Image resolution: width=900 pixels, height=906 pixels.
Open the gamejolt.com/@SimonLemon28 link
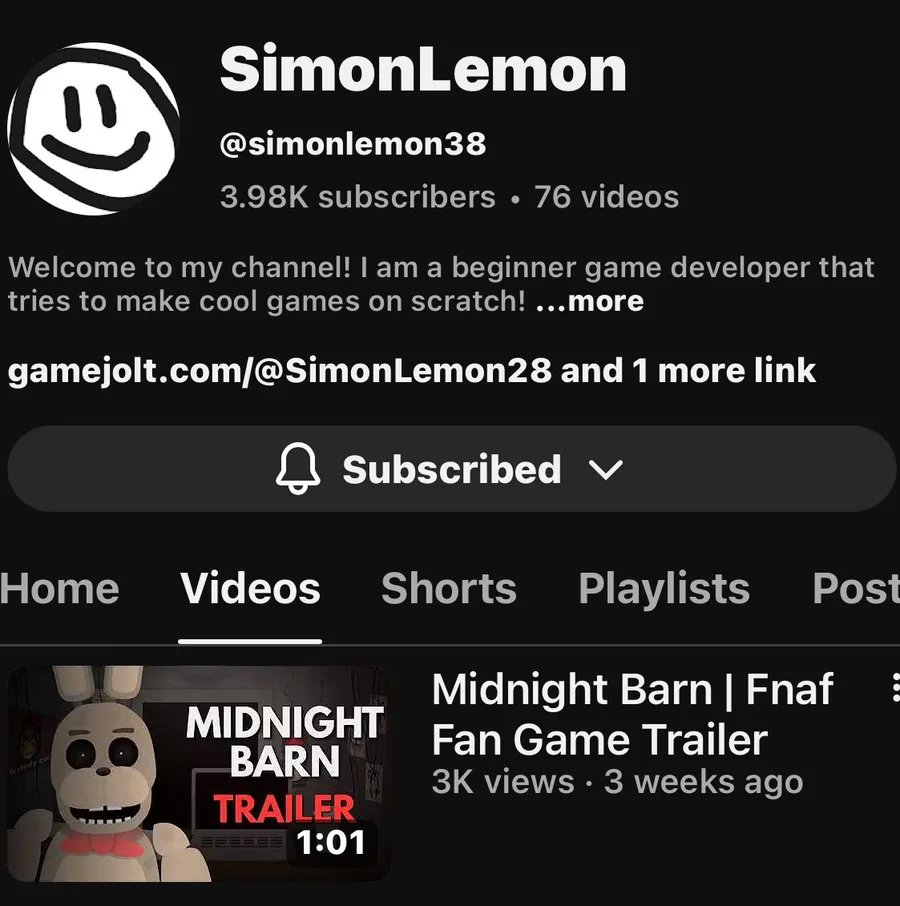(280, 370)
